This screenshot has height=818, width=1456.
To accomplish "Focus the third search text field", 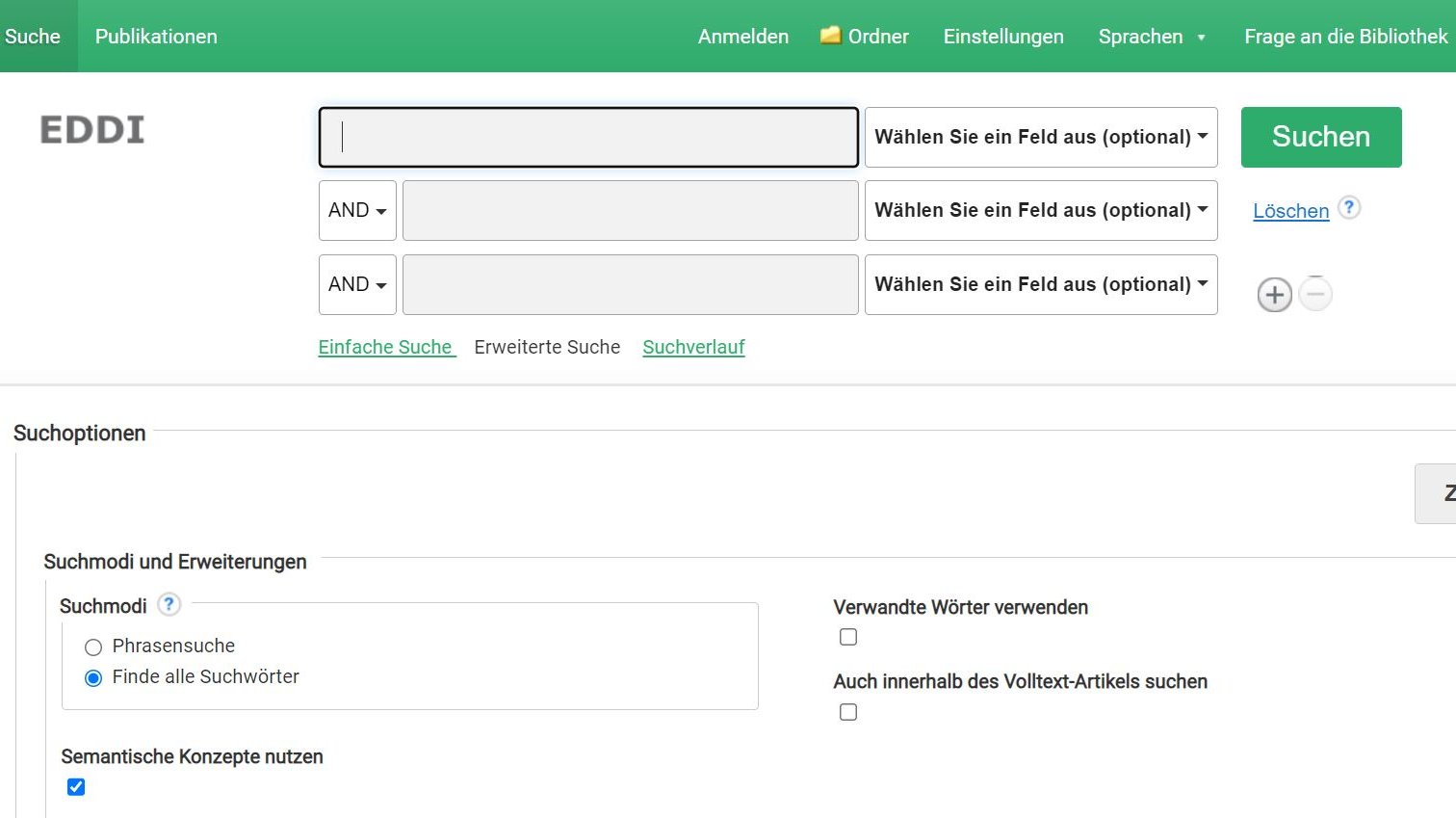I will pyautogui.click(x=631, y=284).
